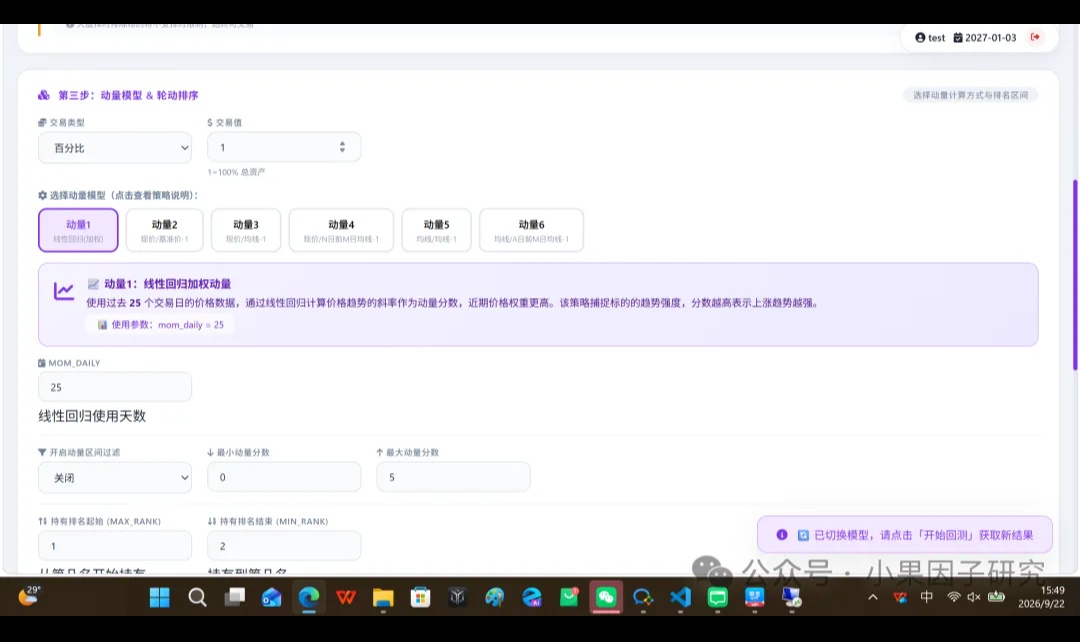
Task: Open Task View on the taskbar
Action: [x=234, y=597]
